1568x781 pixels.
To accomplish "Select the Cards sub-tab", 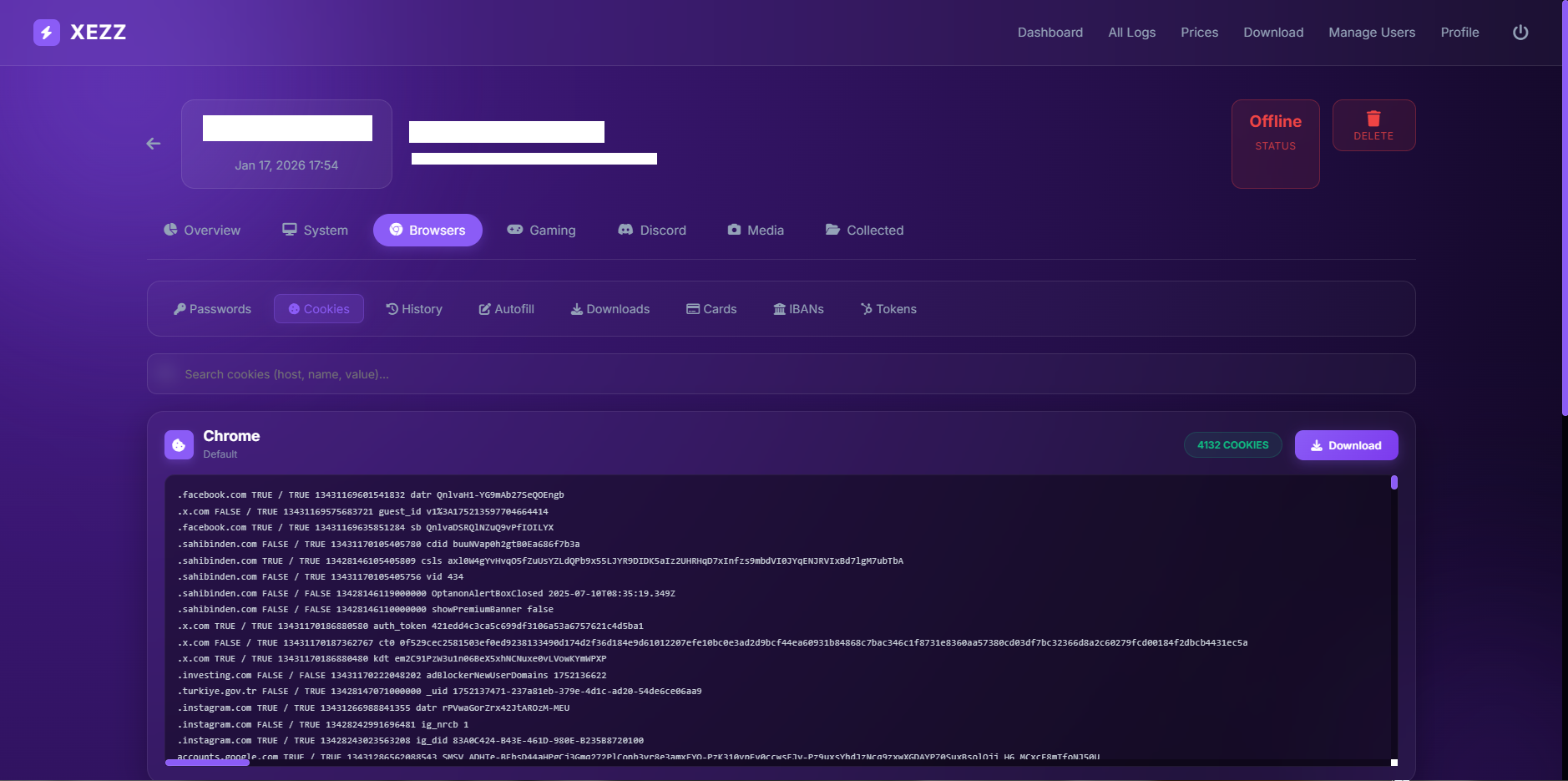I will [711, 309].
